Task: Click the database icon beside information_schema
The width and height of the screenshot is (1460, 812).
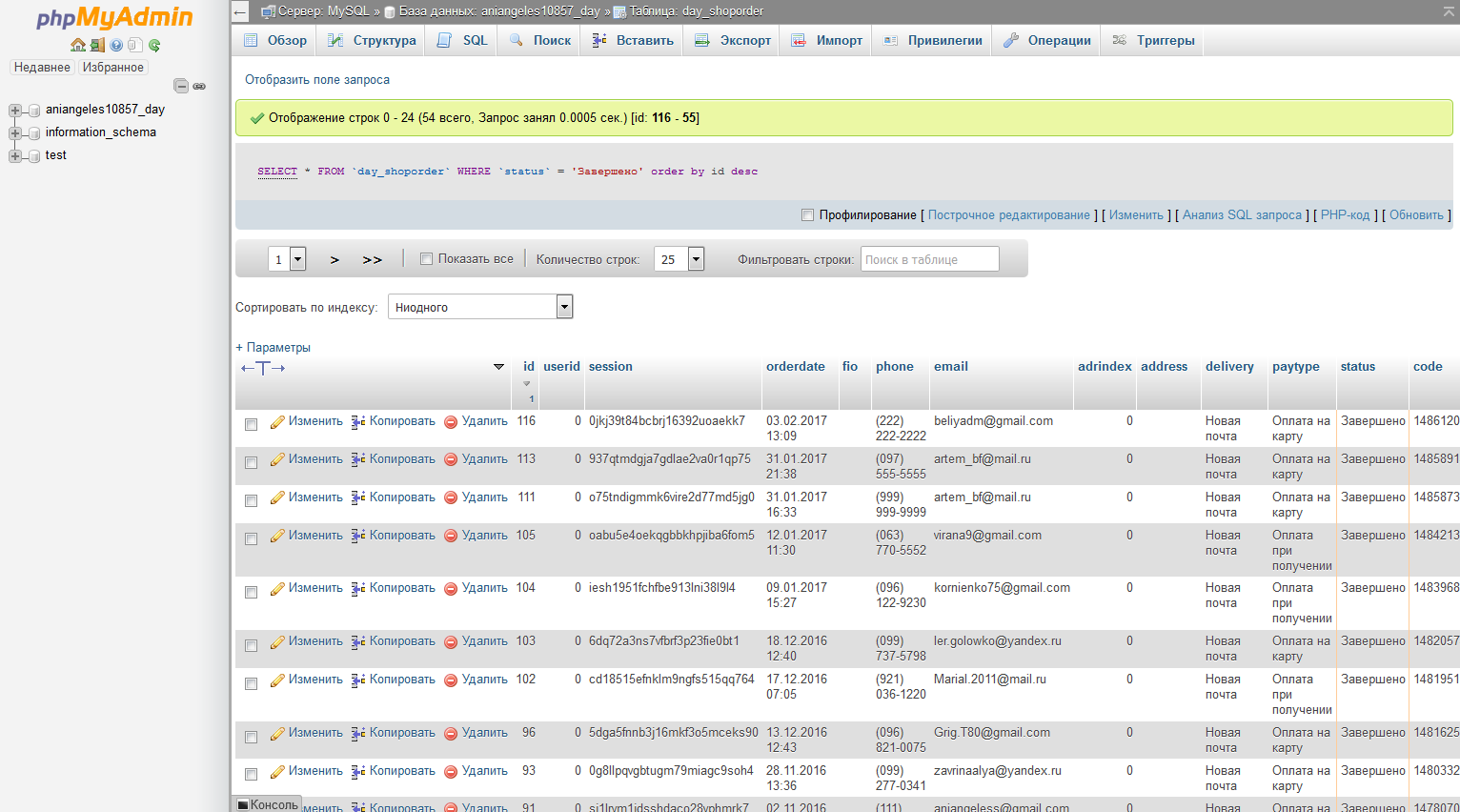Action: 34,133
